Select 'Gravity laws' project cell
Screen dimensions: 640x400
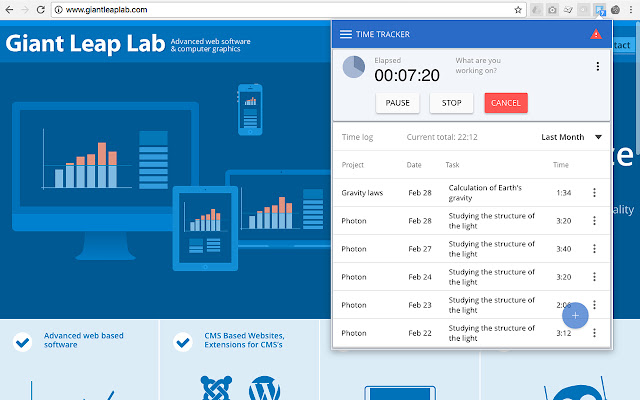(362, 193)
